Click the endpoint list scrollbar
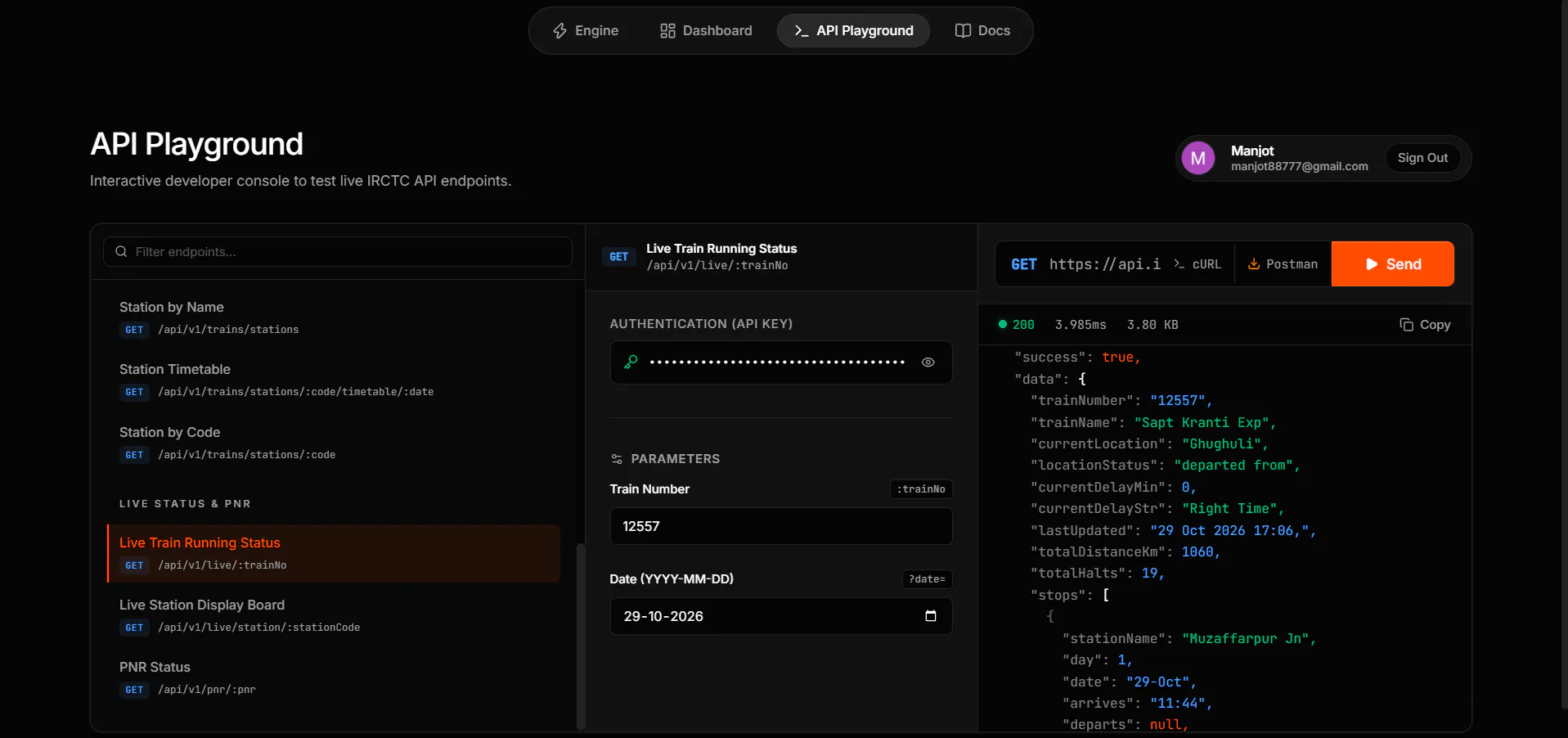 581,637
